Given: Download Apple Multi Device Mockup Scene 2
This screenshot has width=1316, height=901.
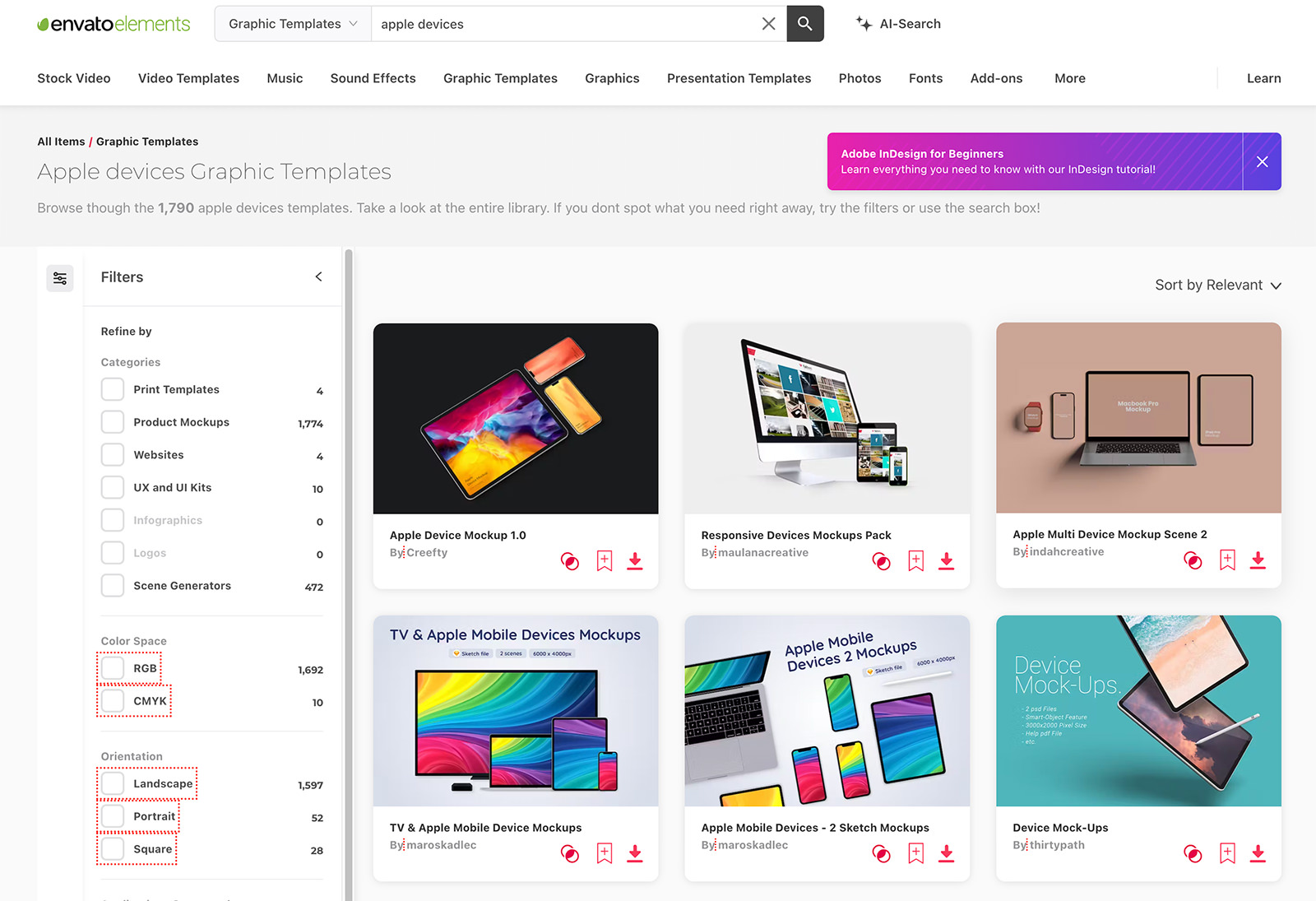Looking at the screenshot, I should coord(1258,560).
